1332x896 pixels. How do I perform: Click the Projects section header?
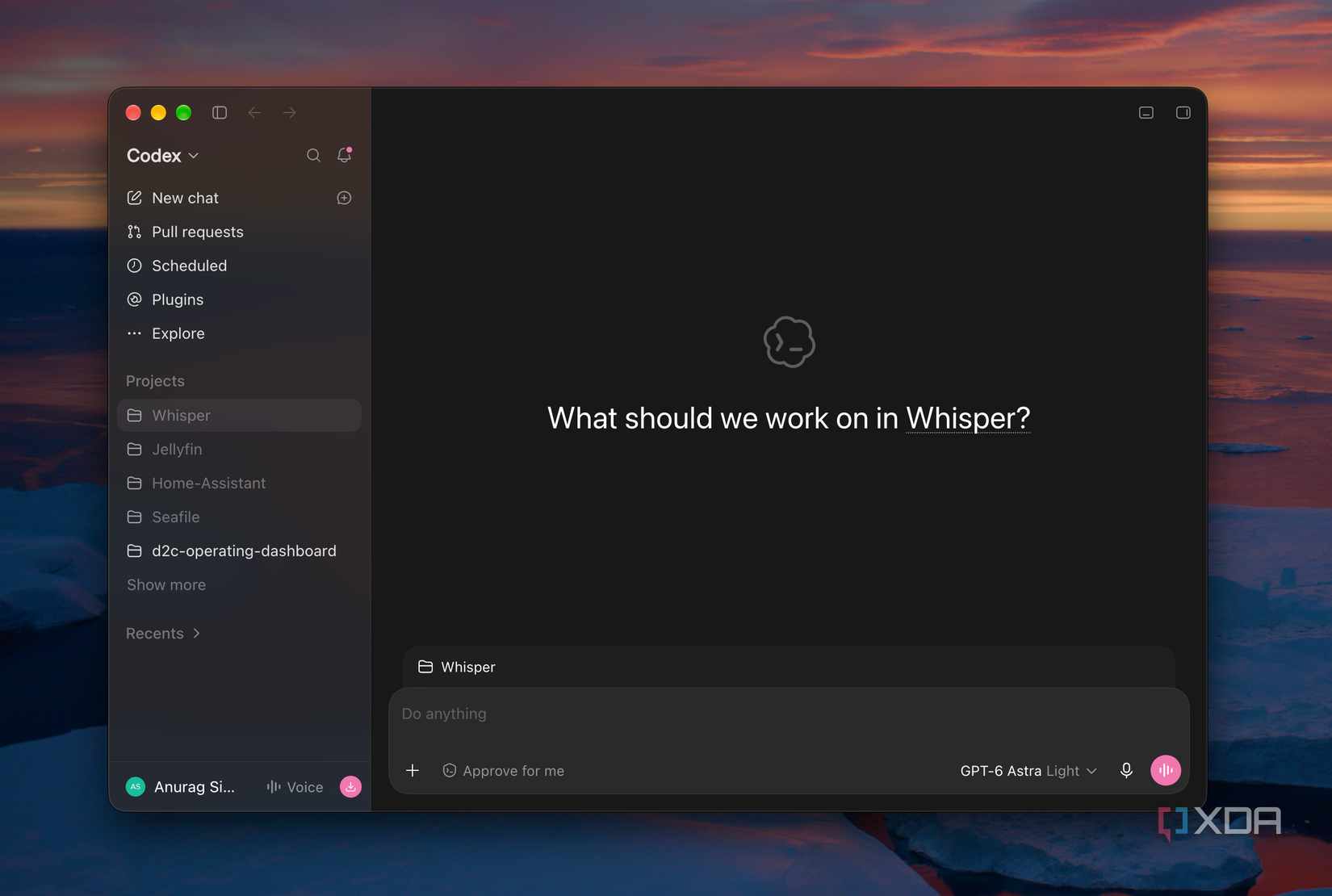155,381
